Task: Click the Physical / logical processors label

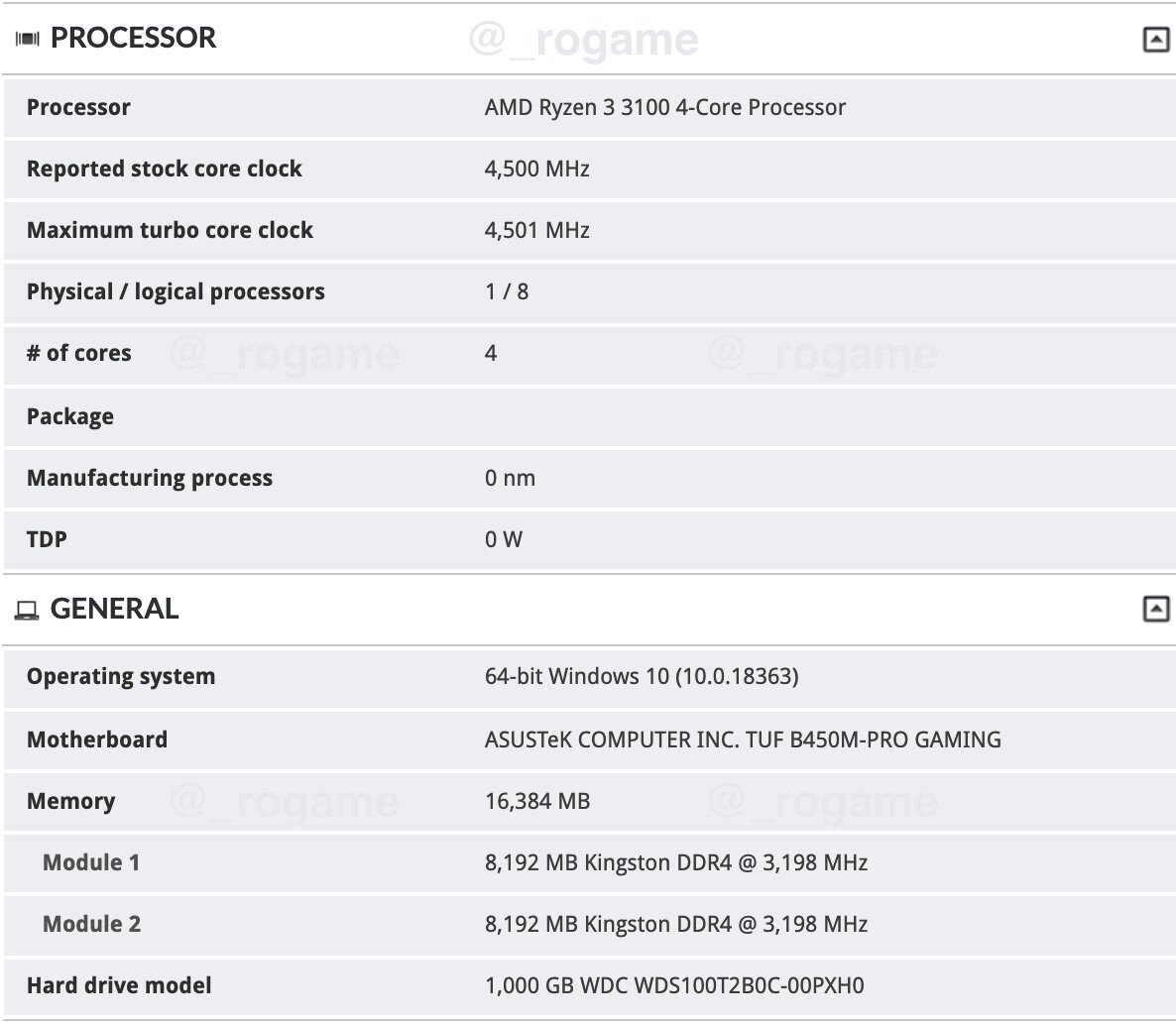Action: coord(176,291)
